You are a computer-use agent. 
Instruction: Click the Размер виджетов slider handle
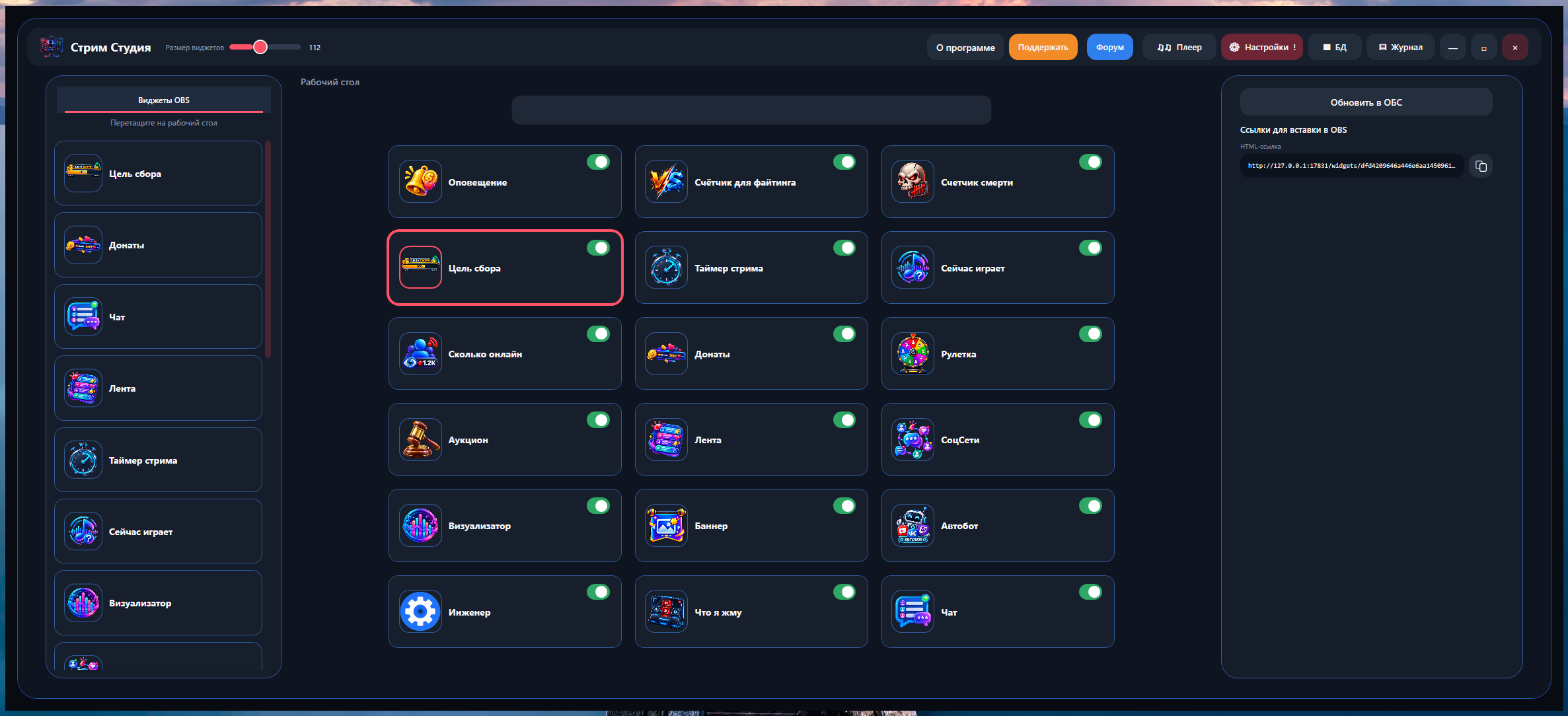click(260, 47)
